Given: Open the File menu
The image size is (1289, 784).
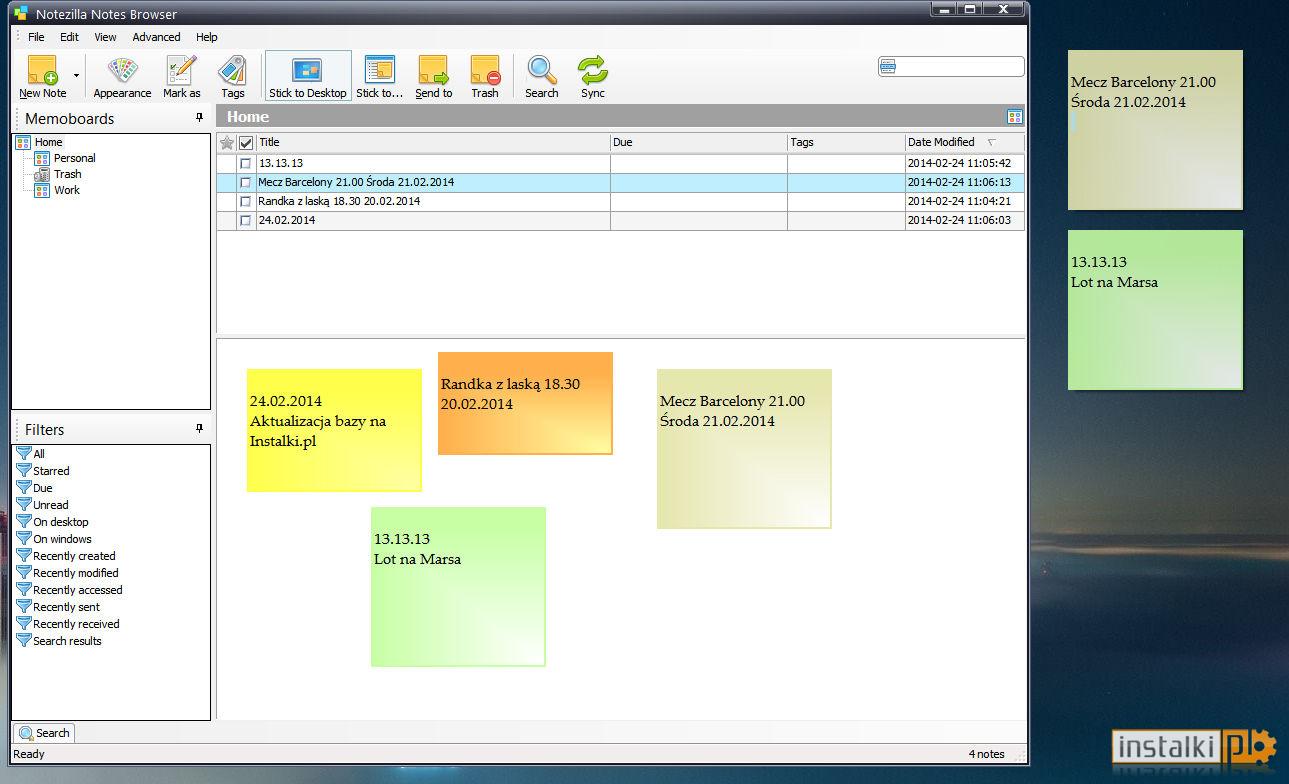Looking at the screenshot, I should (36, 37).
